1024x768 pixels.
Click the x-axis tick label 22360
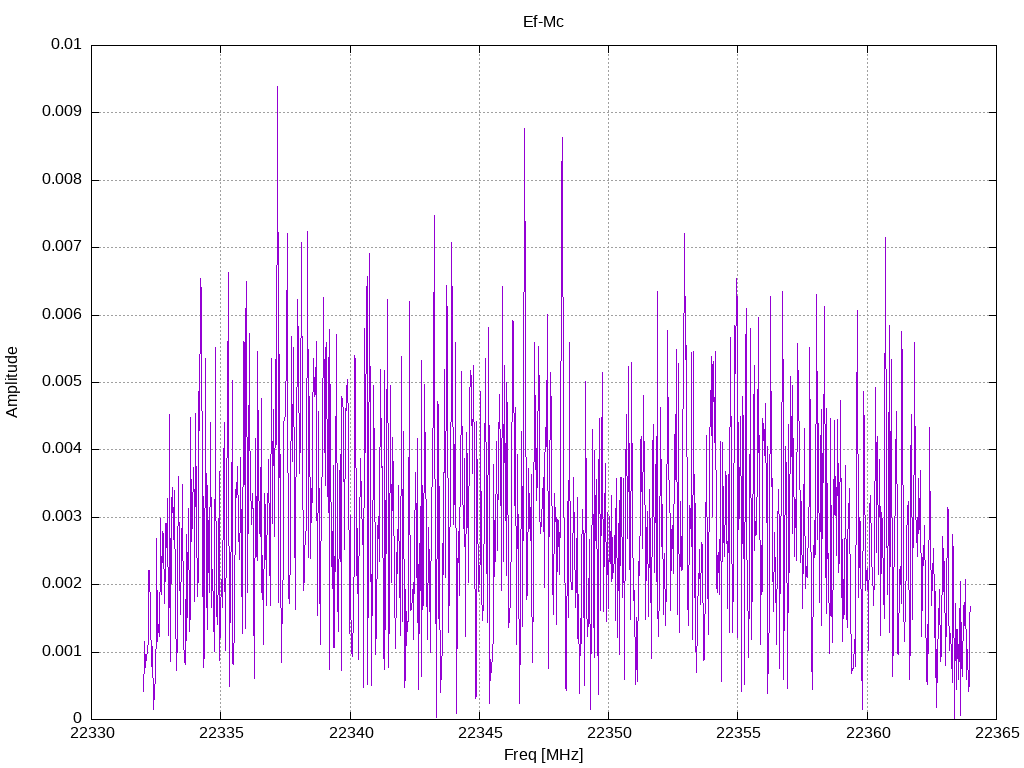[x=867, y=733]
